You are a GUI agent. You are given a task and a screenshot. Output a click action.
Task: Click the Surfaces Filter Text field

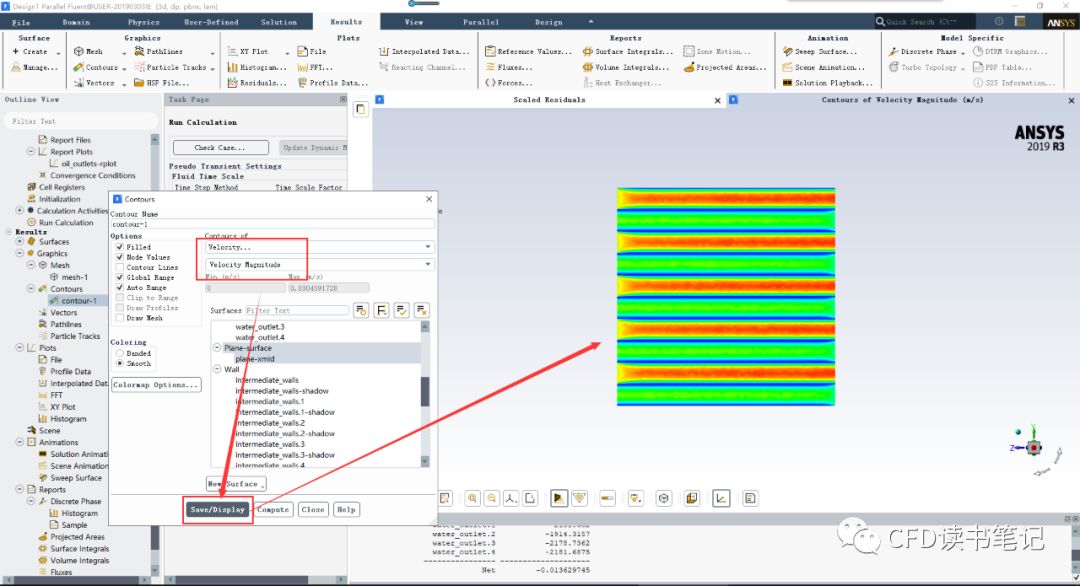pos(297,311)
